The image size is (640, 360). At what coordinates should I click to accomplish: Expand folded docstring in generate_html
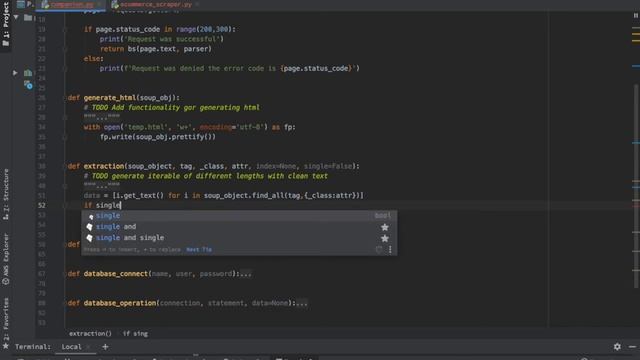coord(102,117)
